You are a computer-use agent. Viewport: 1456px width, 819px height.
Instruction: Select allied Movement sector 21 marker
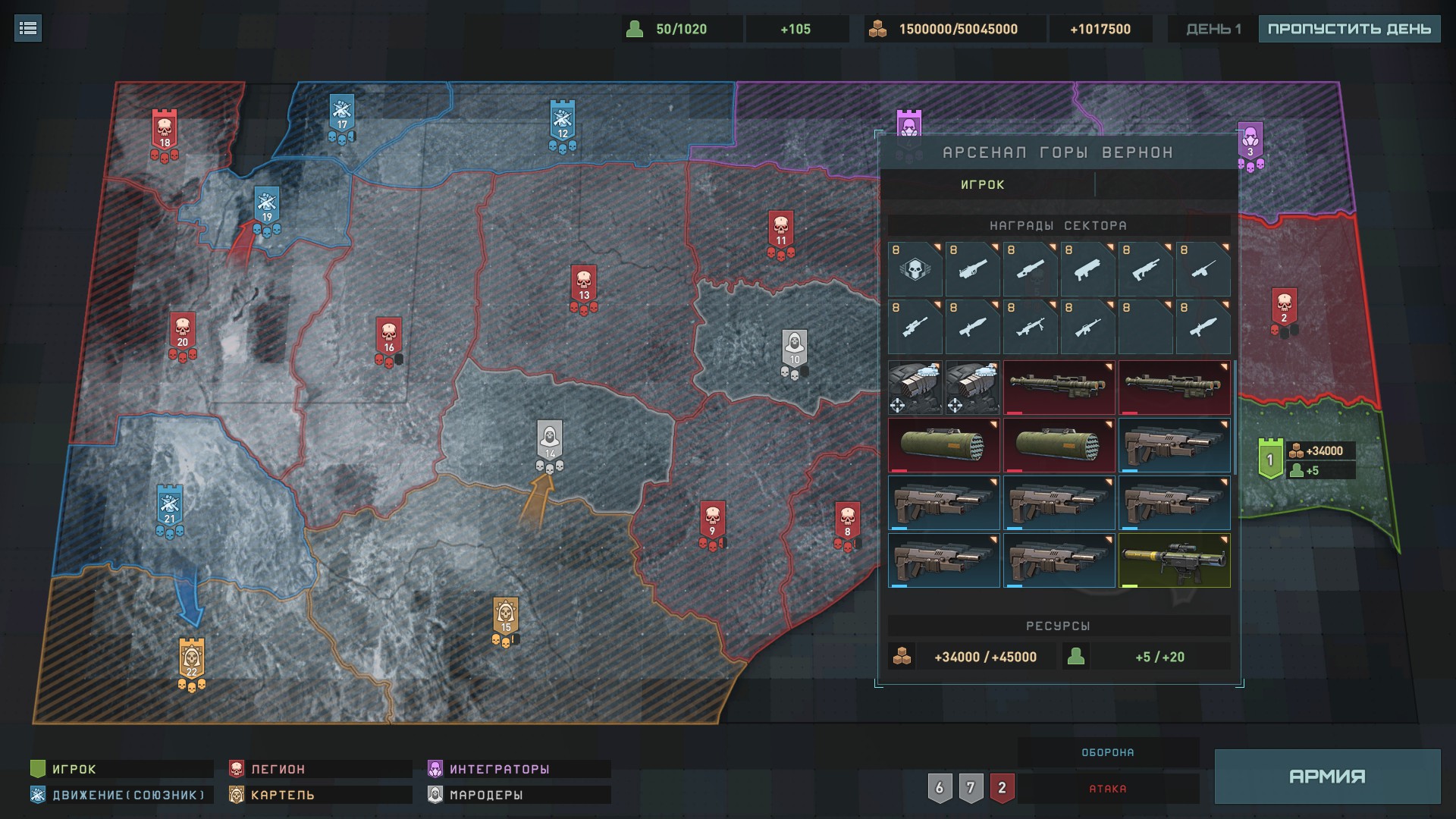point(169,504)
